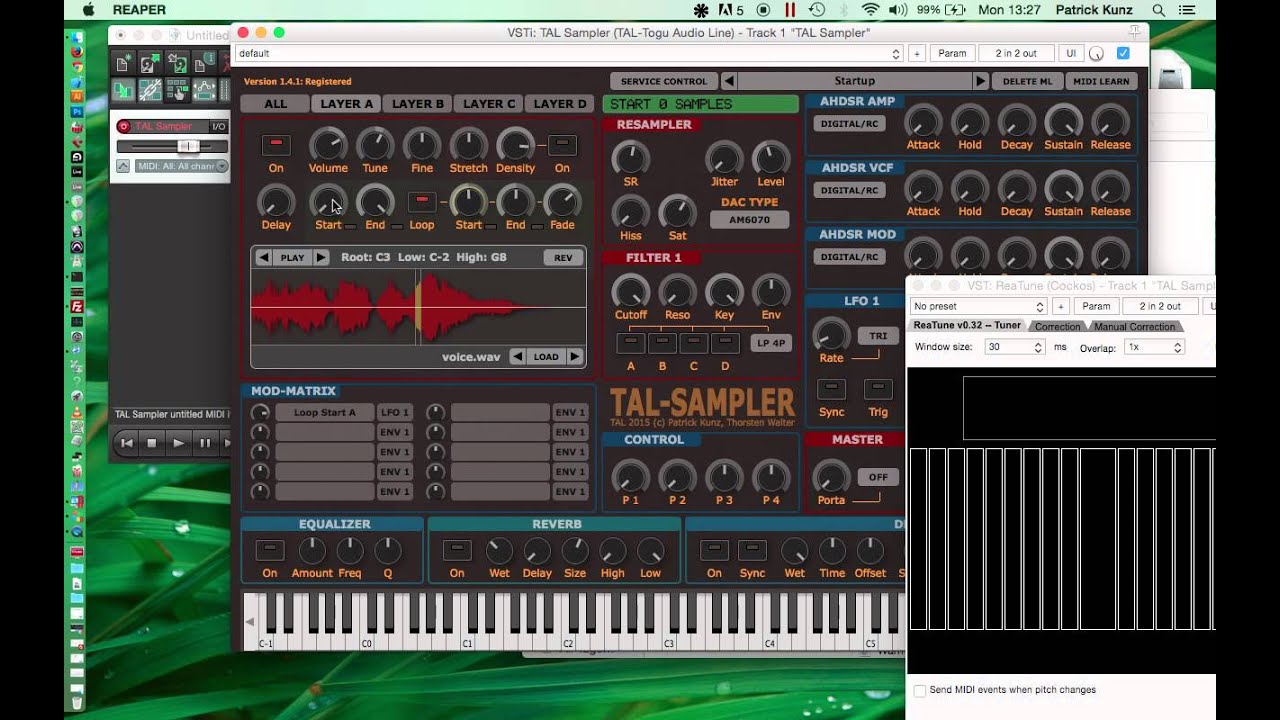Click the MIDI LEARN button
The height and width of the screenshot is (720, 1280).
coord(1100,81)
